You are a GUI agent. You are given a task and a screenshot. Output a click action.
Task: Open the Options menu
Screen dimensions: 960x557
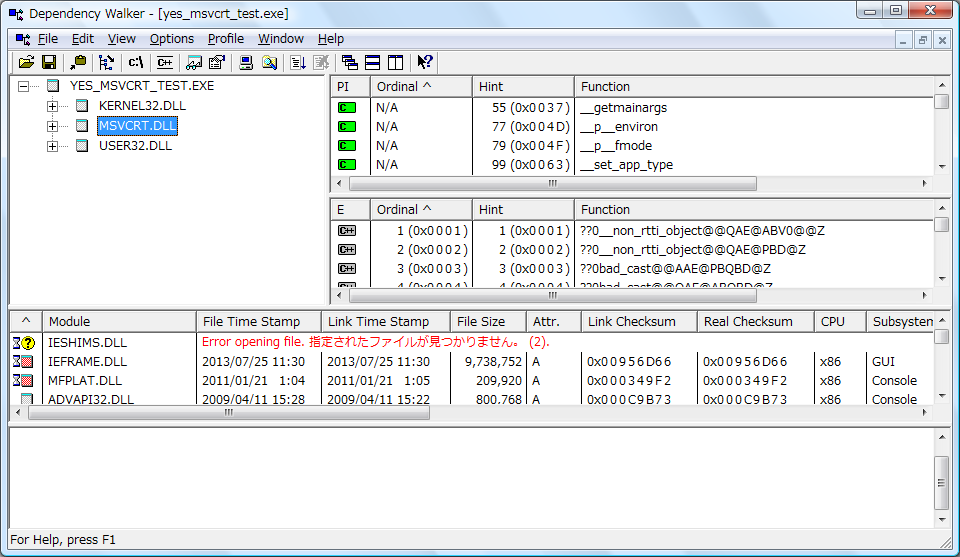(x=172, y=39)
